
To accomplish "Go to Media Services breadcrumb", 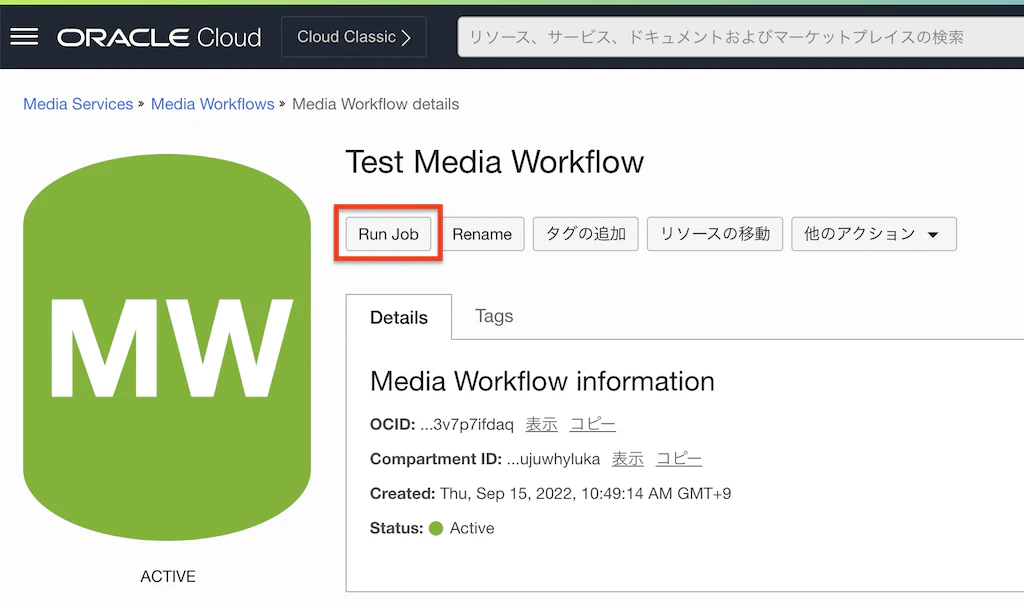I will [x=78, y=104].
